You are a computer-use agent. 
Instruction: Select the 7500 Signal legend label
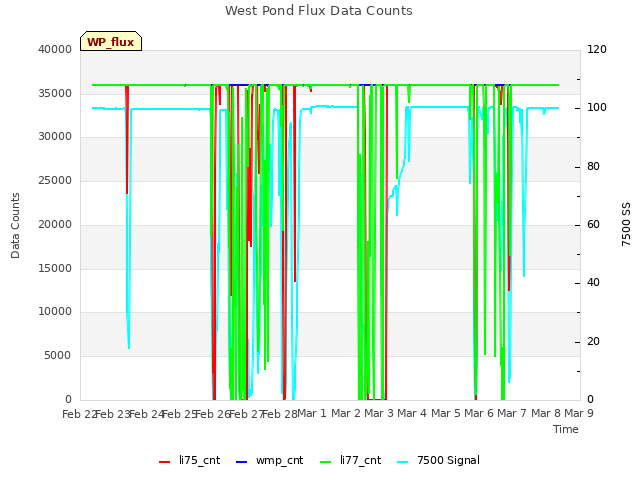pos(448,460)
